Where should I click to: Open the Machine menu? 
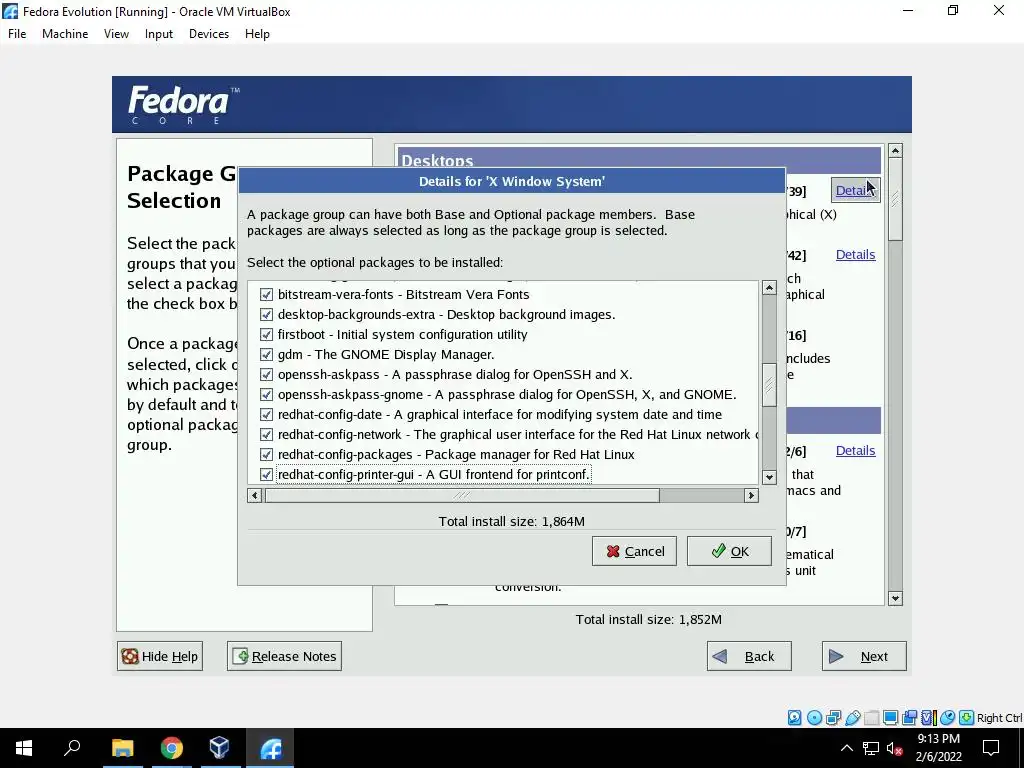click(65, 34)
